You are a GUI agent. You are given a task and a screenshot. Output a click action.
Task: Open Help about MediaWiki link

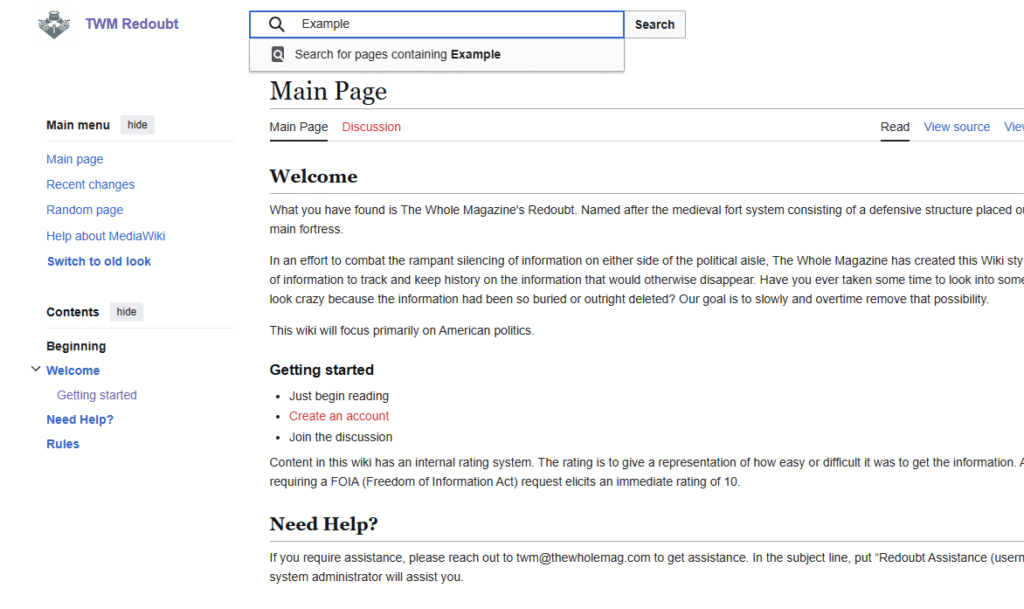(105, 236)
